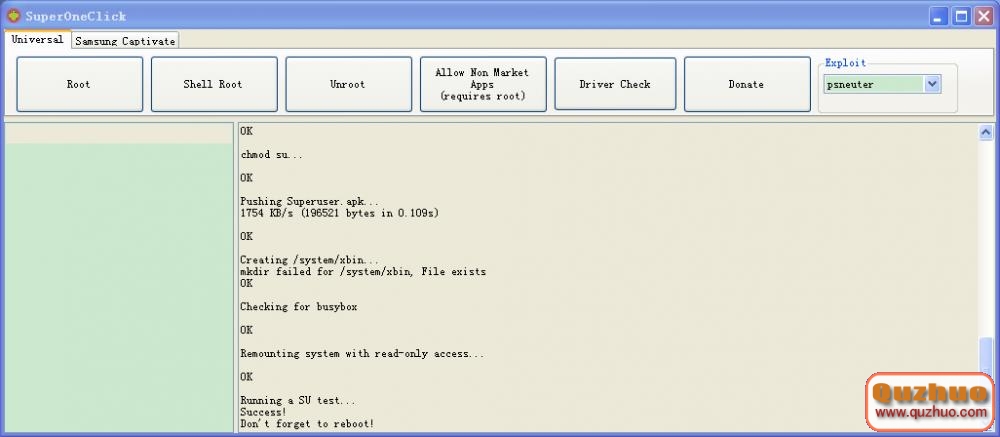This screenshot has height=437, width=1000.
Task: Enable Allow Non Market Apps
Action: [x=483, y=84]
